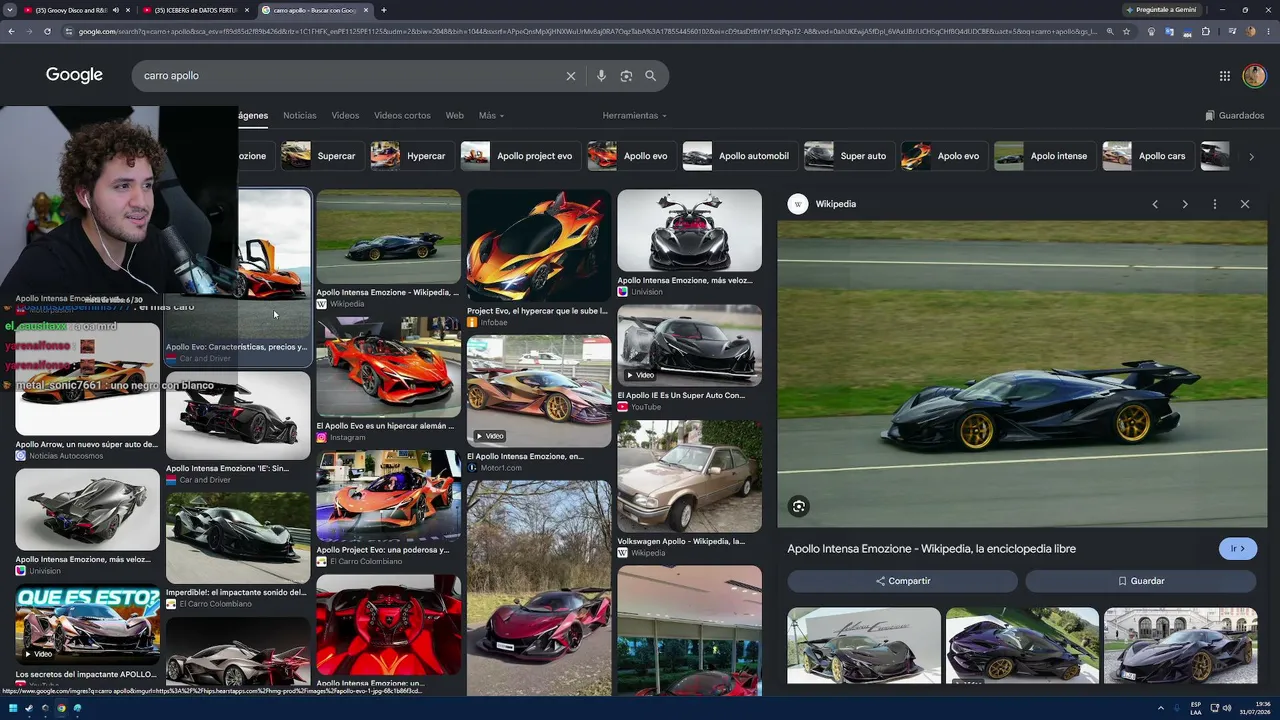The width and height of the screenshot is (1280, 720).
Task: Switch to the Videos cortos tab
Action: [x=402, y=115]
